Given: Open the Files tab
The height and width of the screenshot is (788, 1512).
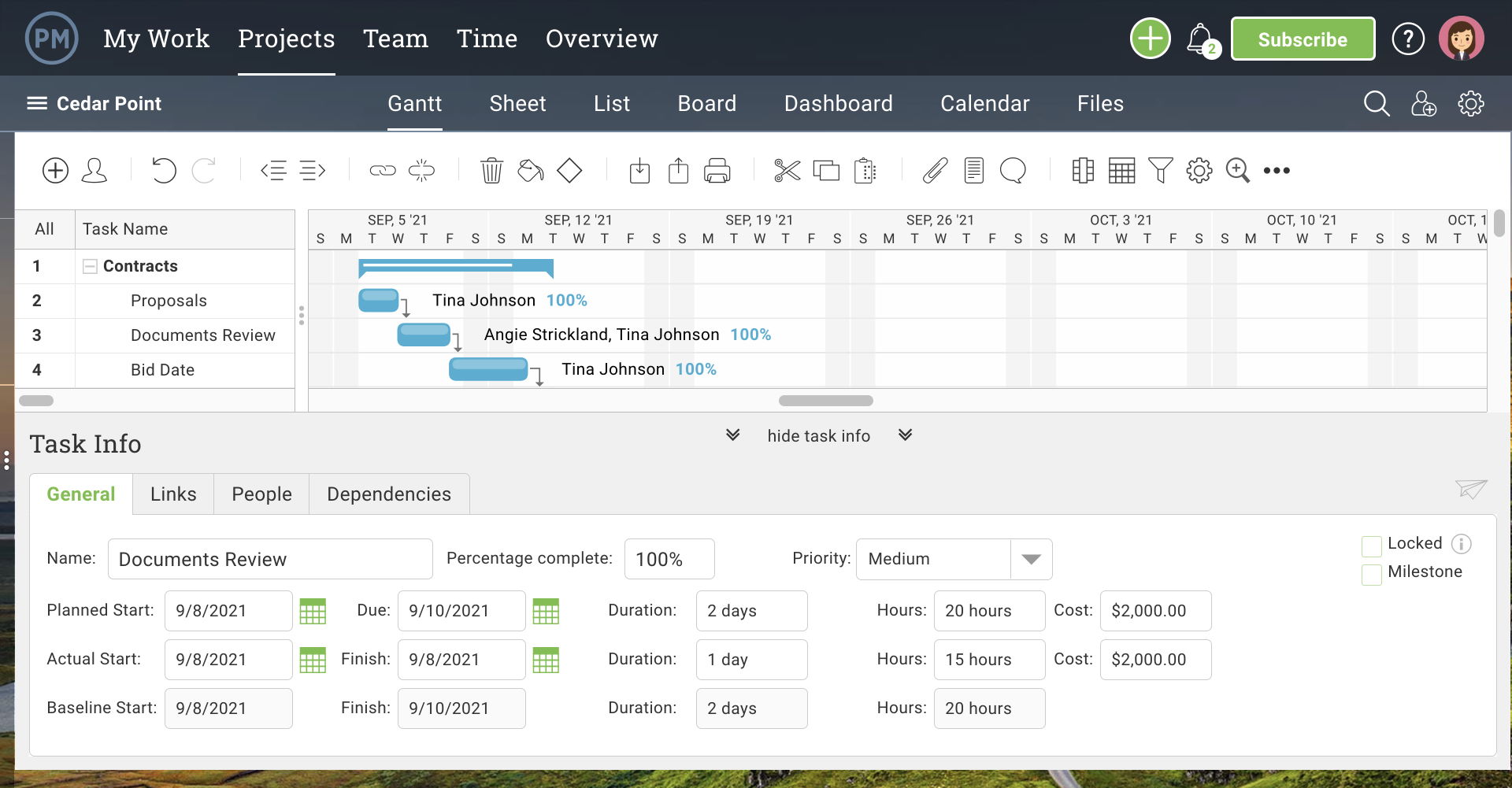Looking at the screenshot, I should [x=1100, y=104].
